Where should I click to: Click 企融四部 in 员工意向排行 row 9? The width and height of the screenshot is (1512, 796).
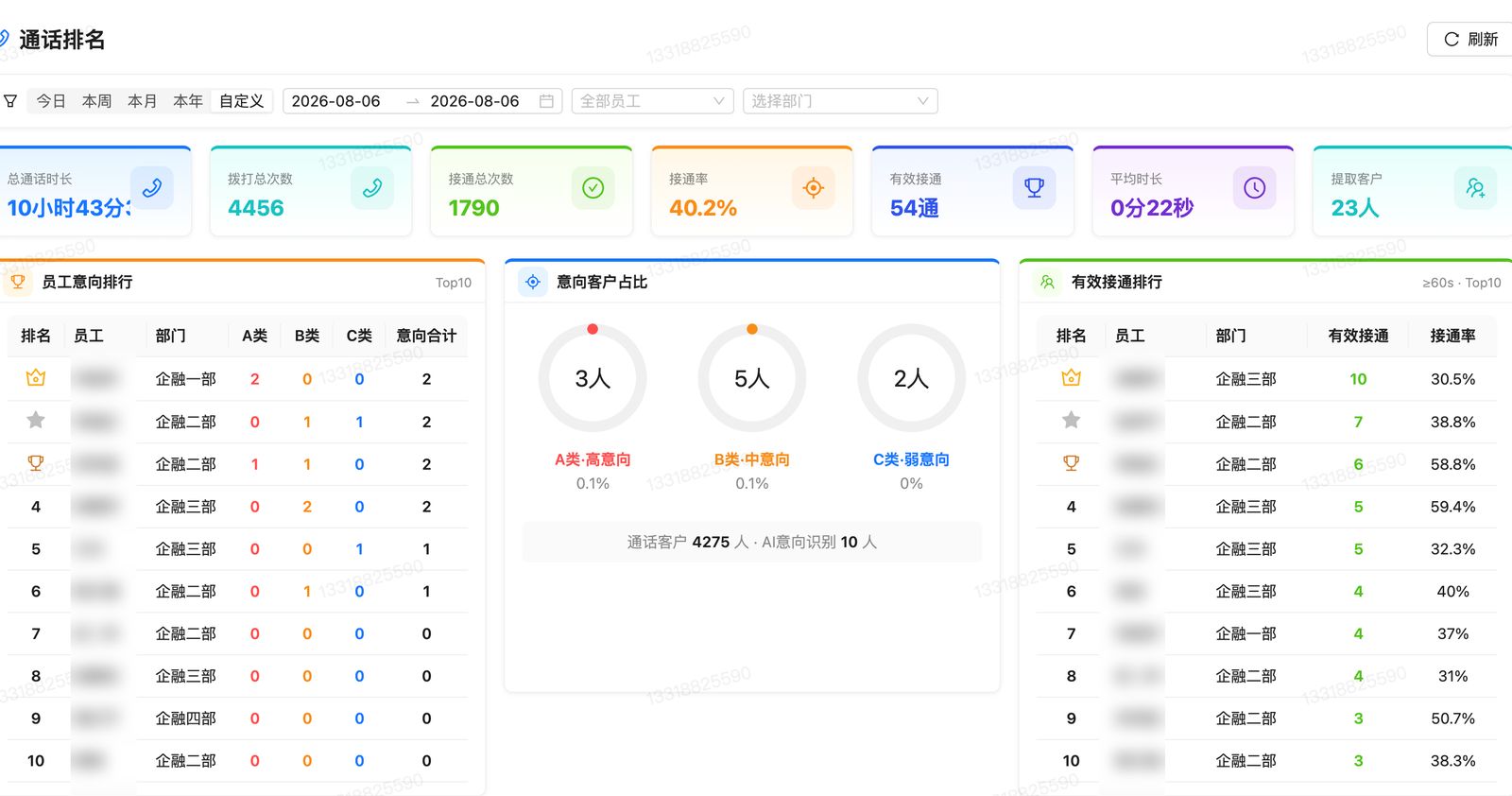tap(186, 718)
